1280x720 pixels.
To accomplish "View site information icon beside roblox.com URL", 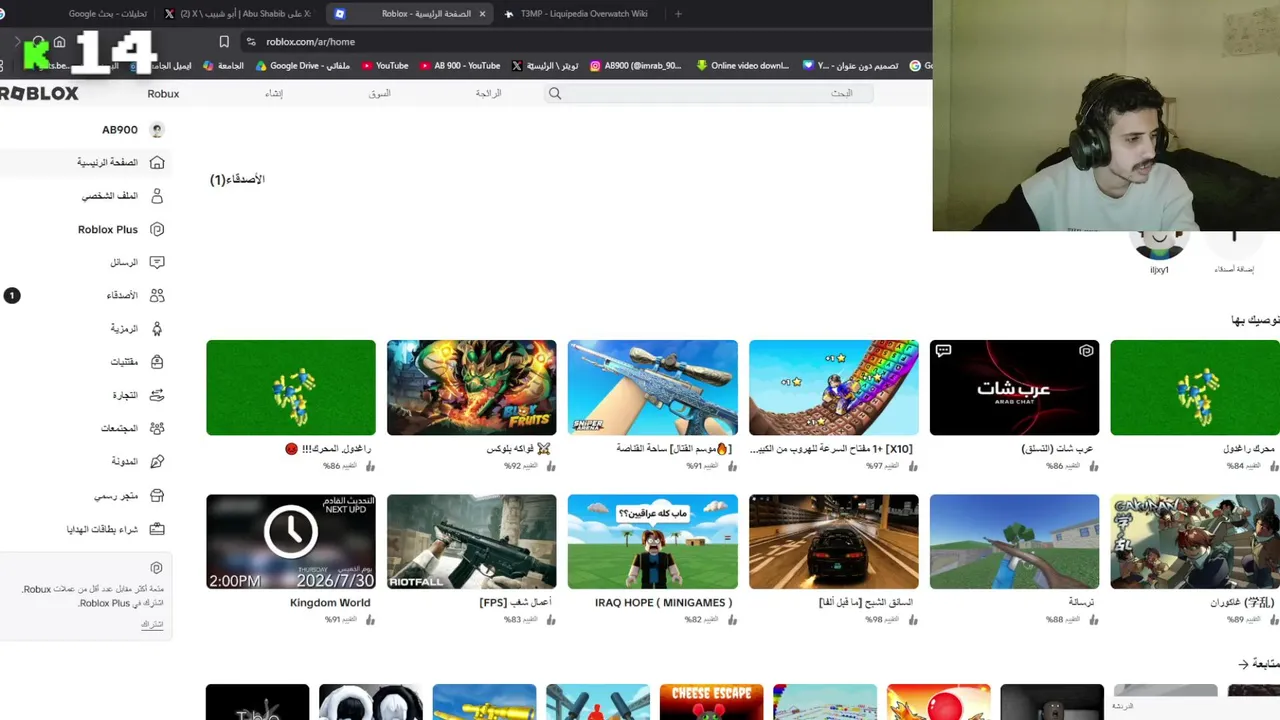I will point(251,42).
